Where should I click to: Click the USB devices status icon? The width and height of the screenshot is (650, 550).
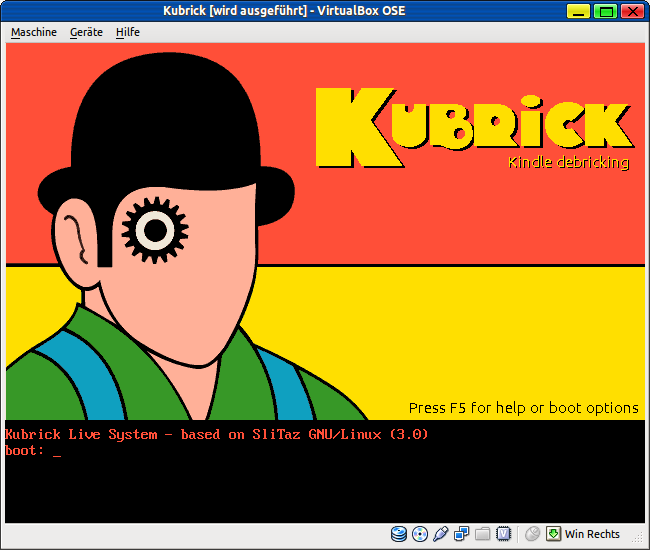(x=441, y=534)
